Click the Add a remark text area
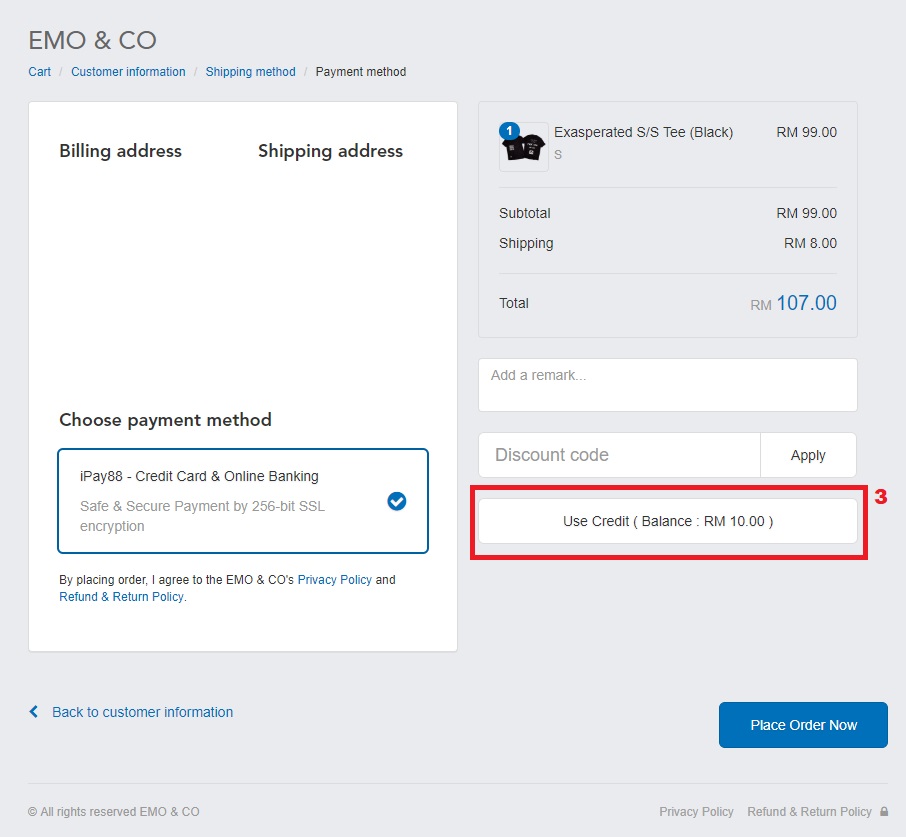906x837 pixels. 667,385
